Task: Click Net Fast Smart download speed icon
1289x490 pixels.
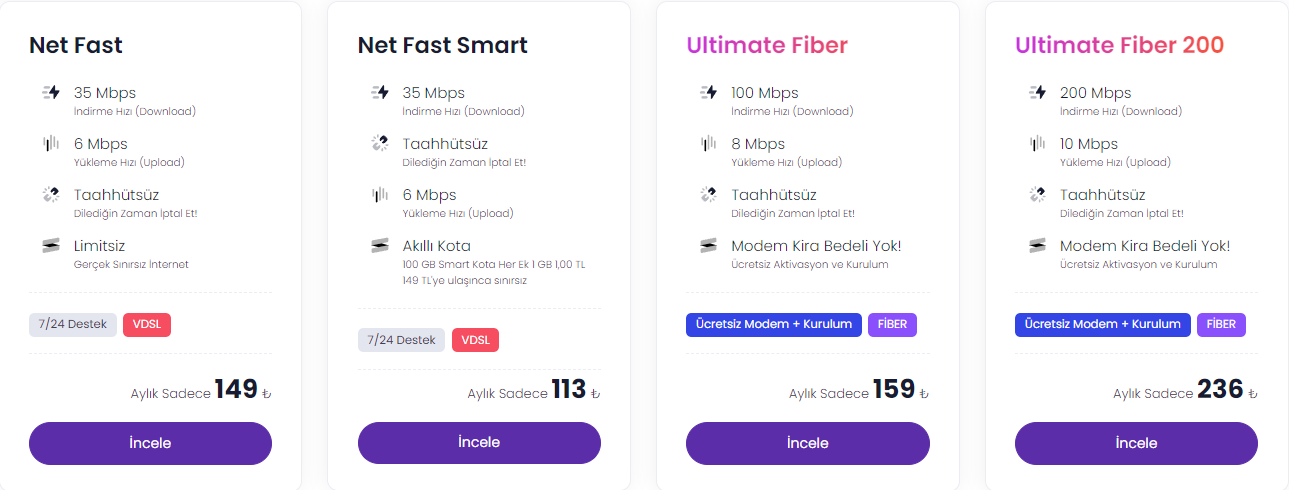Action: click(380, 93)
